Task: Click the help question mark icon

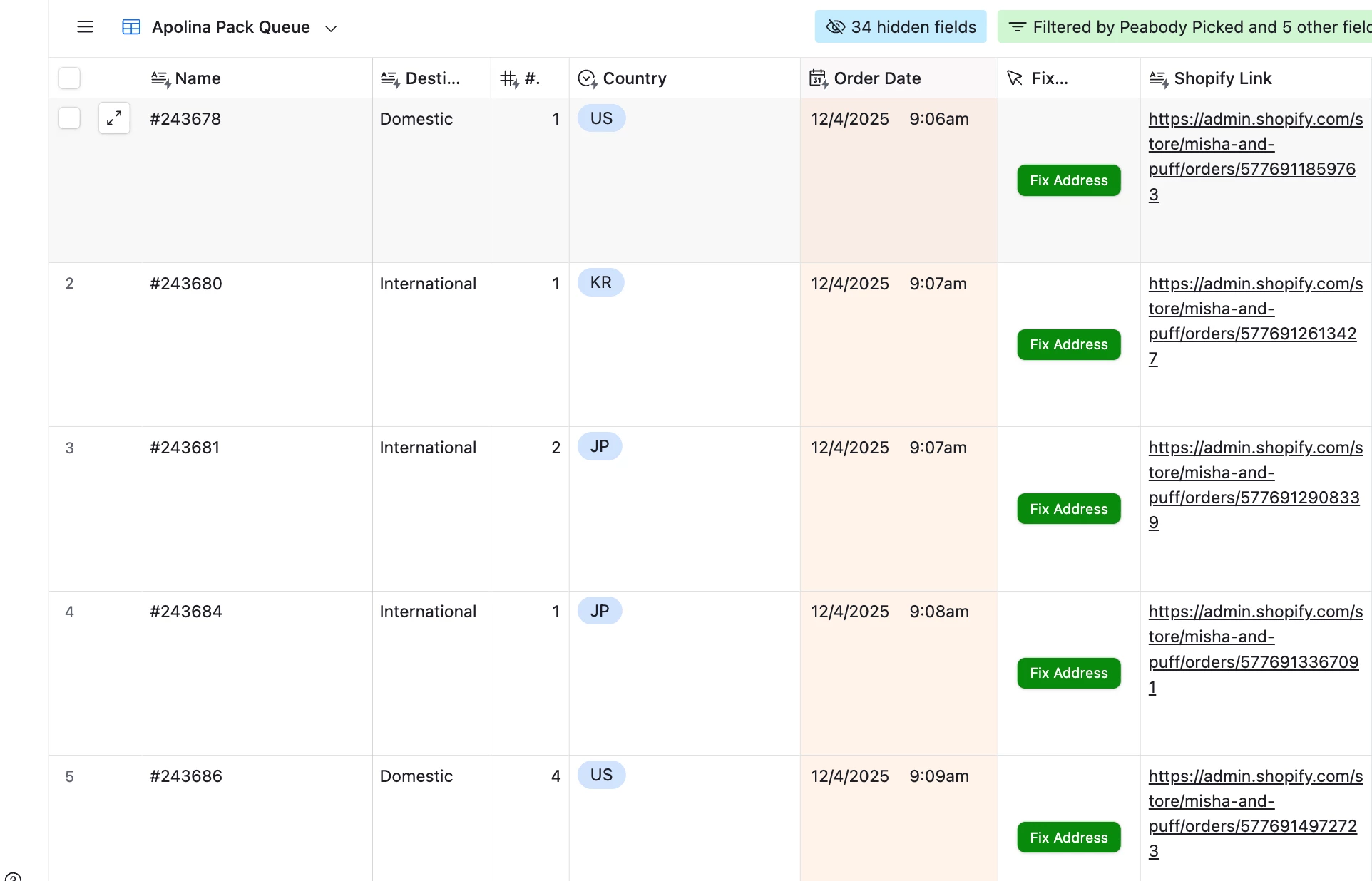Action: (x=13, y=877)
